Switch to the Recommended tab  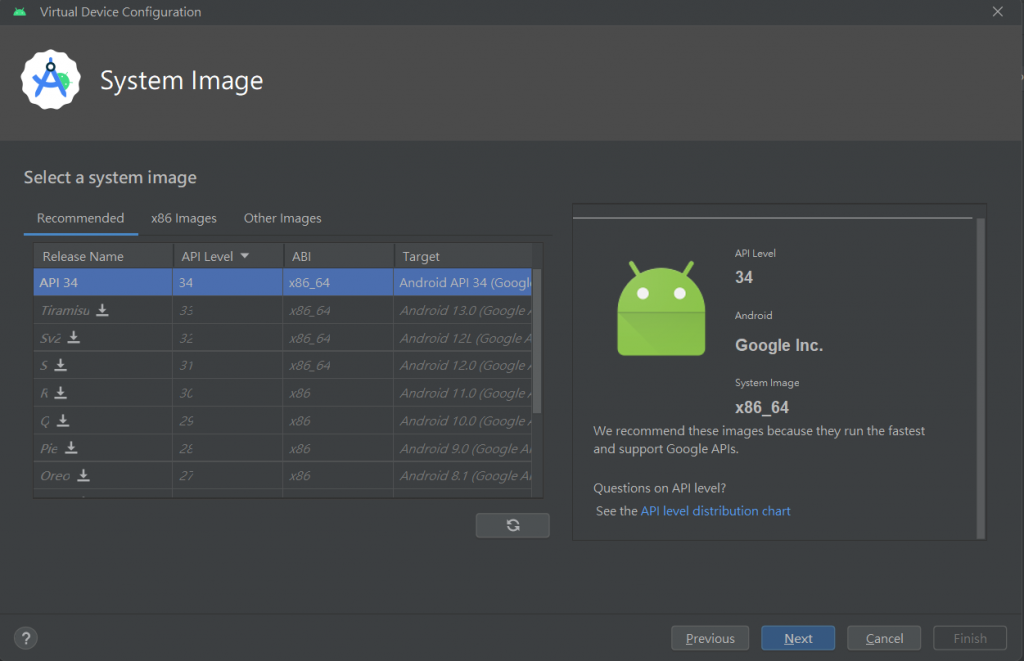pyautogui.click(x=80, y=218)
